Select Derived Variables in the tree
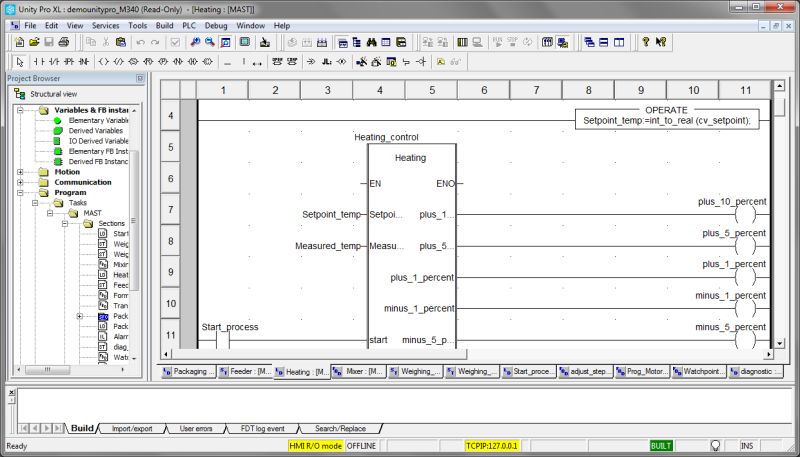 click(95, 131)
